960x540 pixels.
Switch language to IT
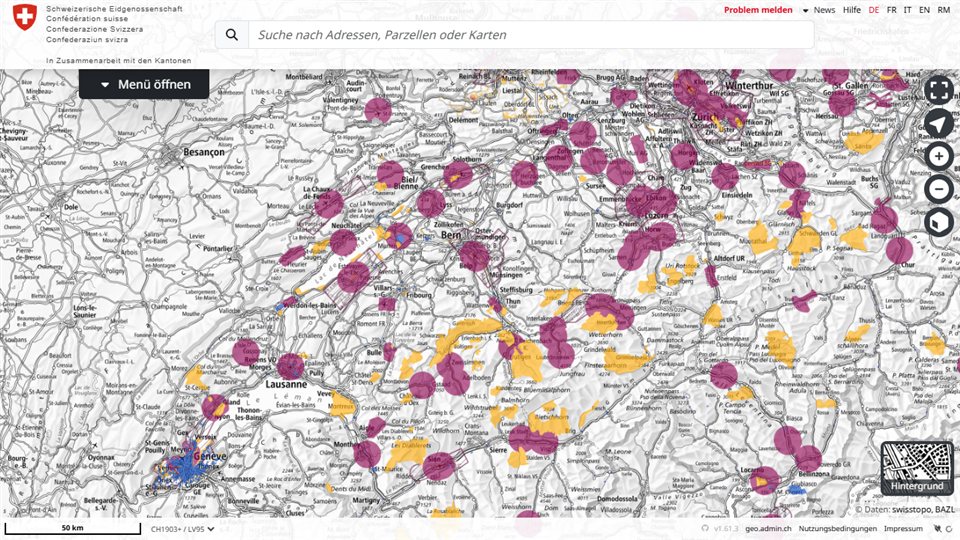[907, 10]
